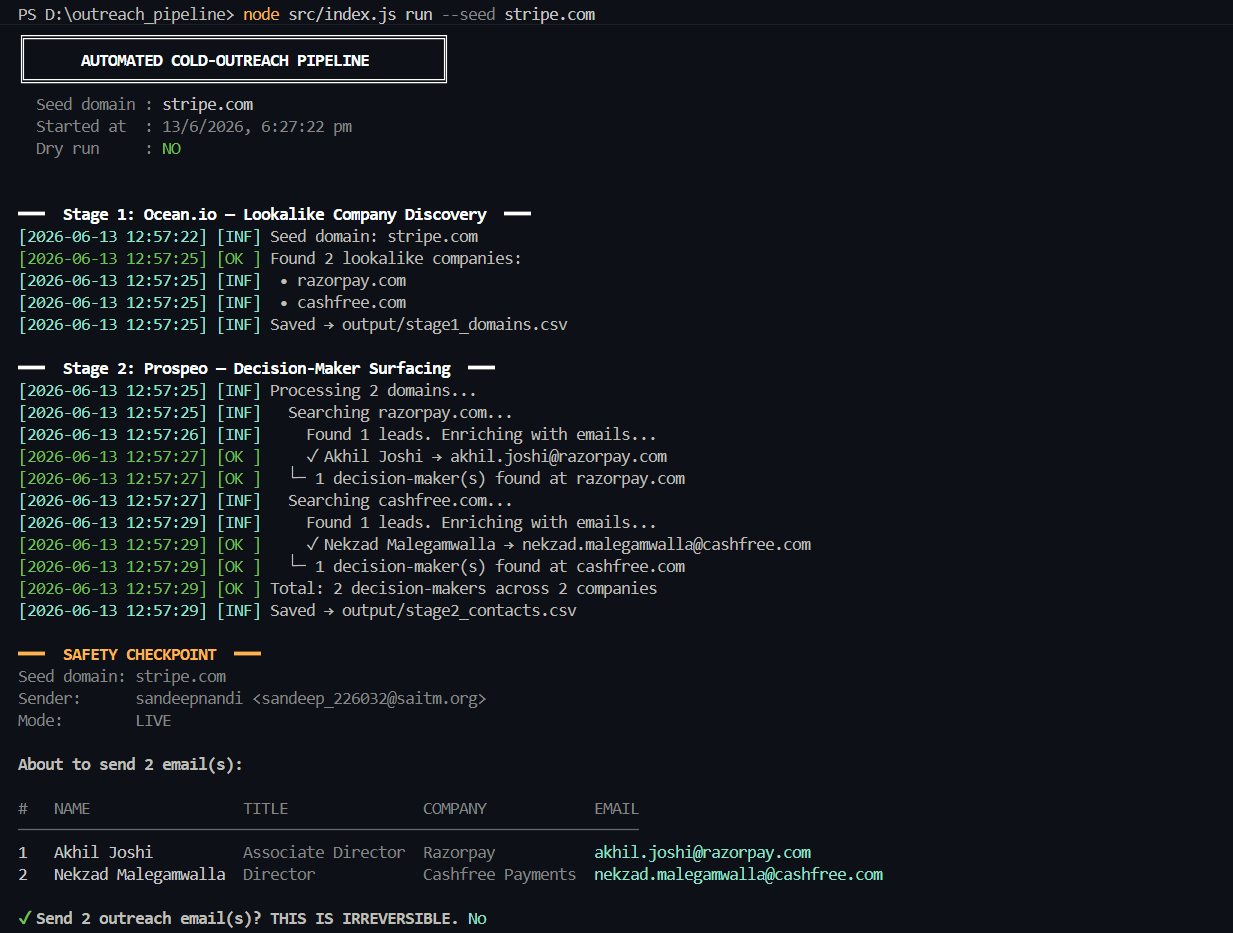The height and width of the screenshot is (933, 1233).
Task: Click 'Saved → output/stage2_contacts.csv' log line
Action: pyautogui.click(x=423, y=610)
